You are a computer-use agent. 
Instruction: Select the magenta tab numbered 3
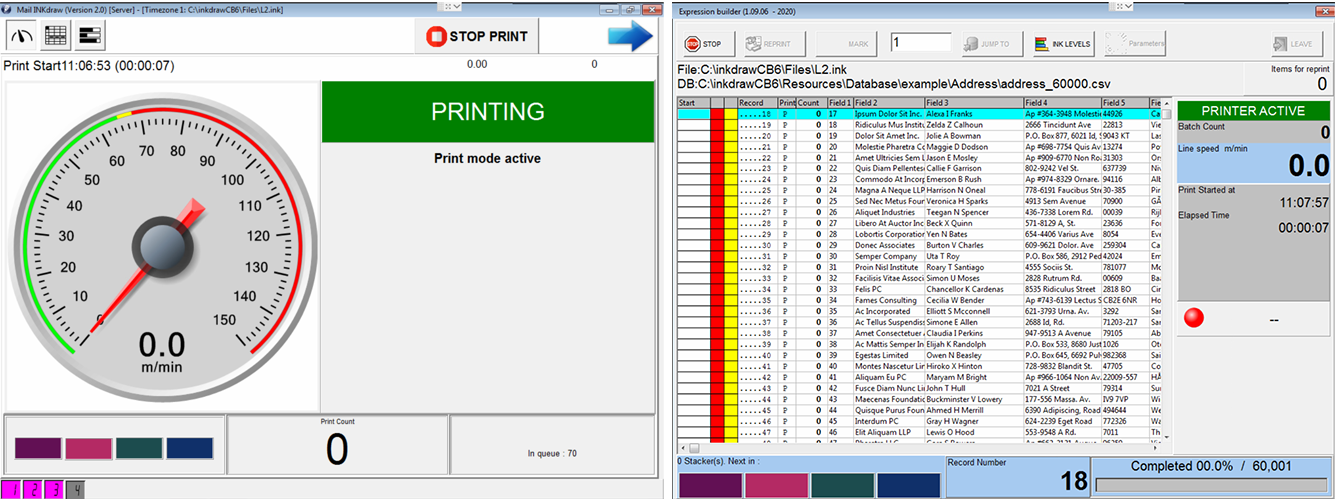coord(54,489)
